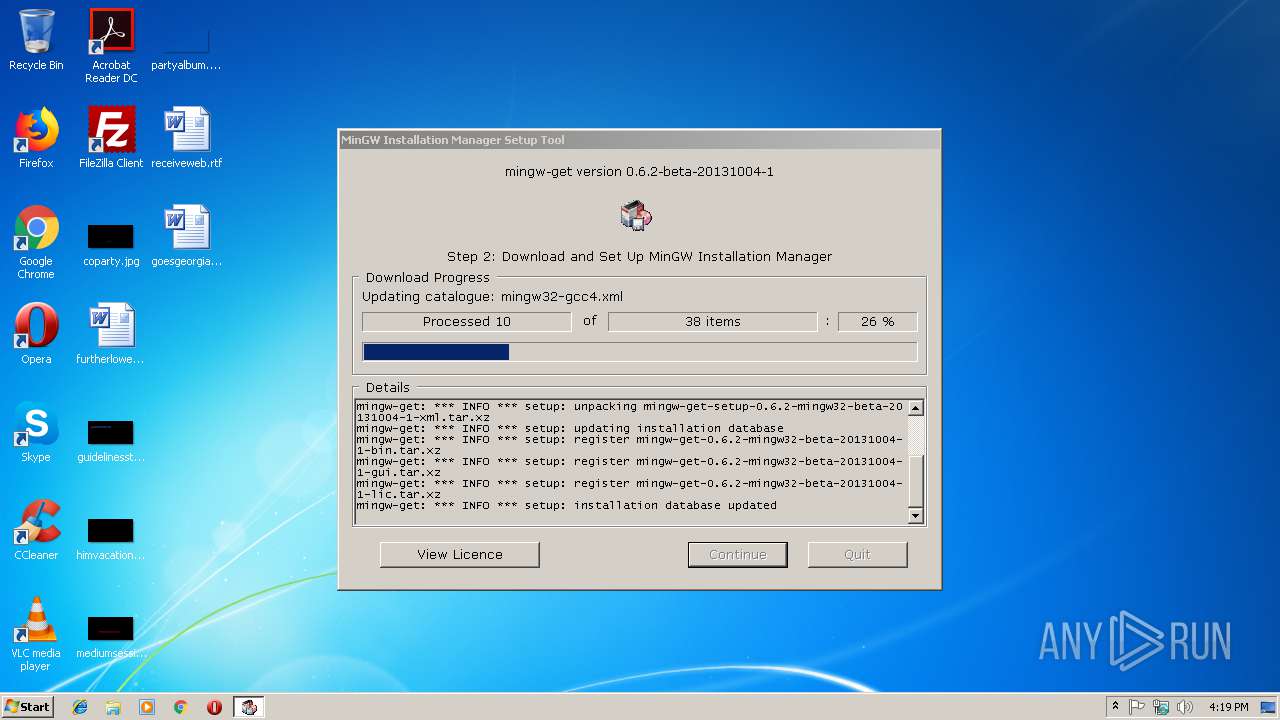Launch Acrobat Reader DC from desktop
Screen dimensions: 1280x720
pos(111,45)
